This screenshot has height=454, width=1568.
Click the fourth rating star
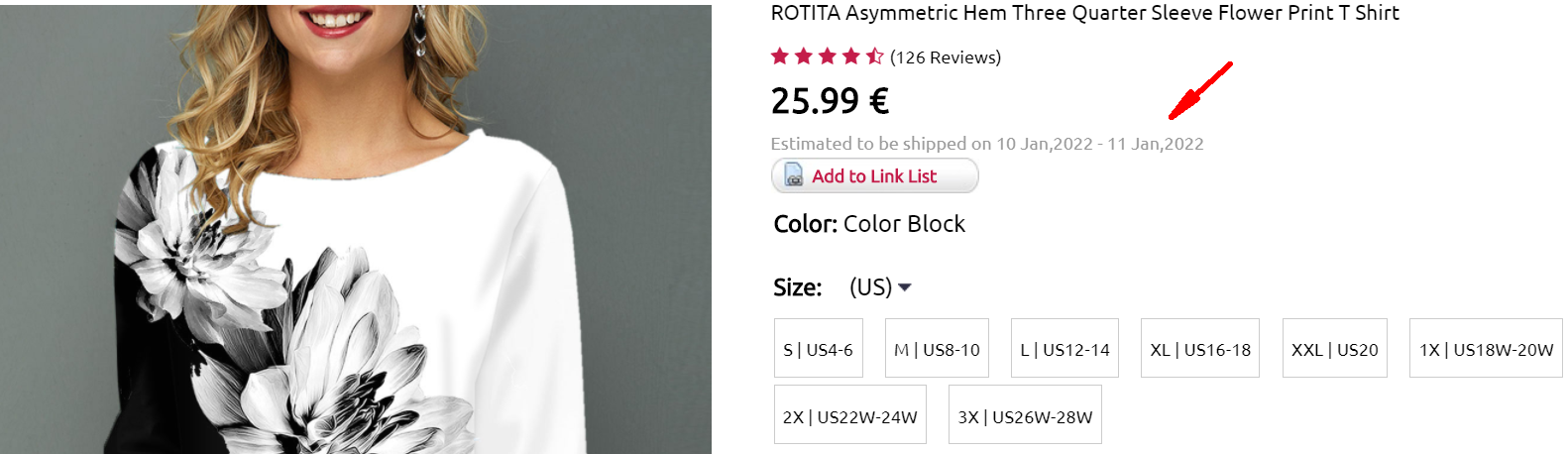[x=851, y=57]
